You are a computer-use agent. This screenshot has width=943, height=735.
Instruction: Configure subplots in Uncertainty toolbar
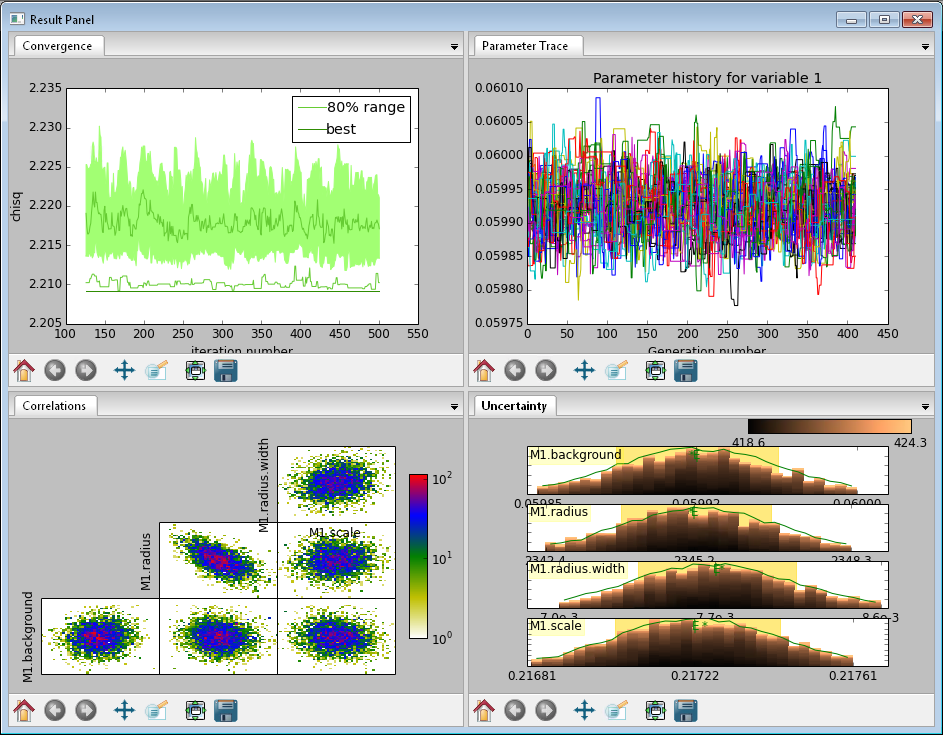pos(655,710)
